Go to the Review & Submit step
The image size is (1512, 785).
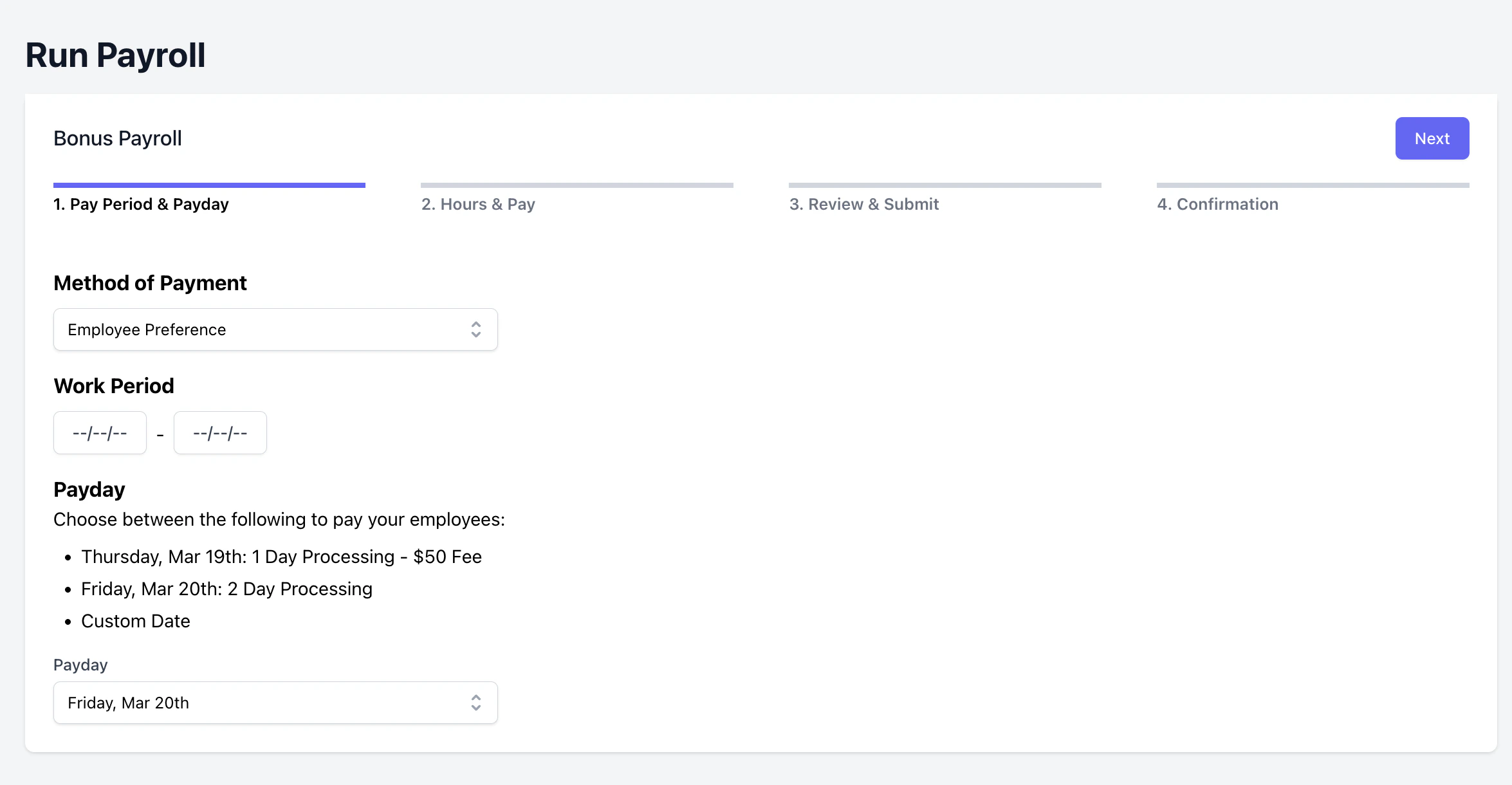point(863,205)
